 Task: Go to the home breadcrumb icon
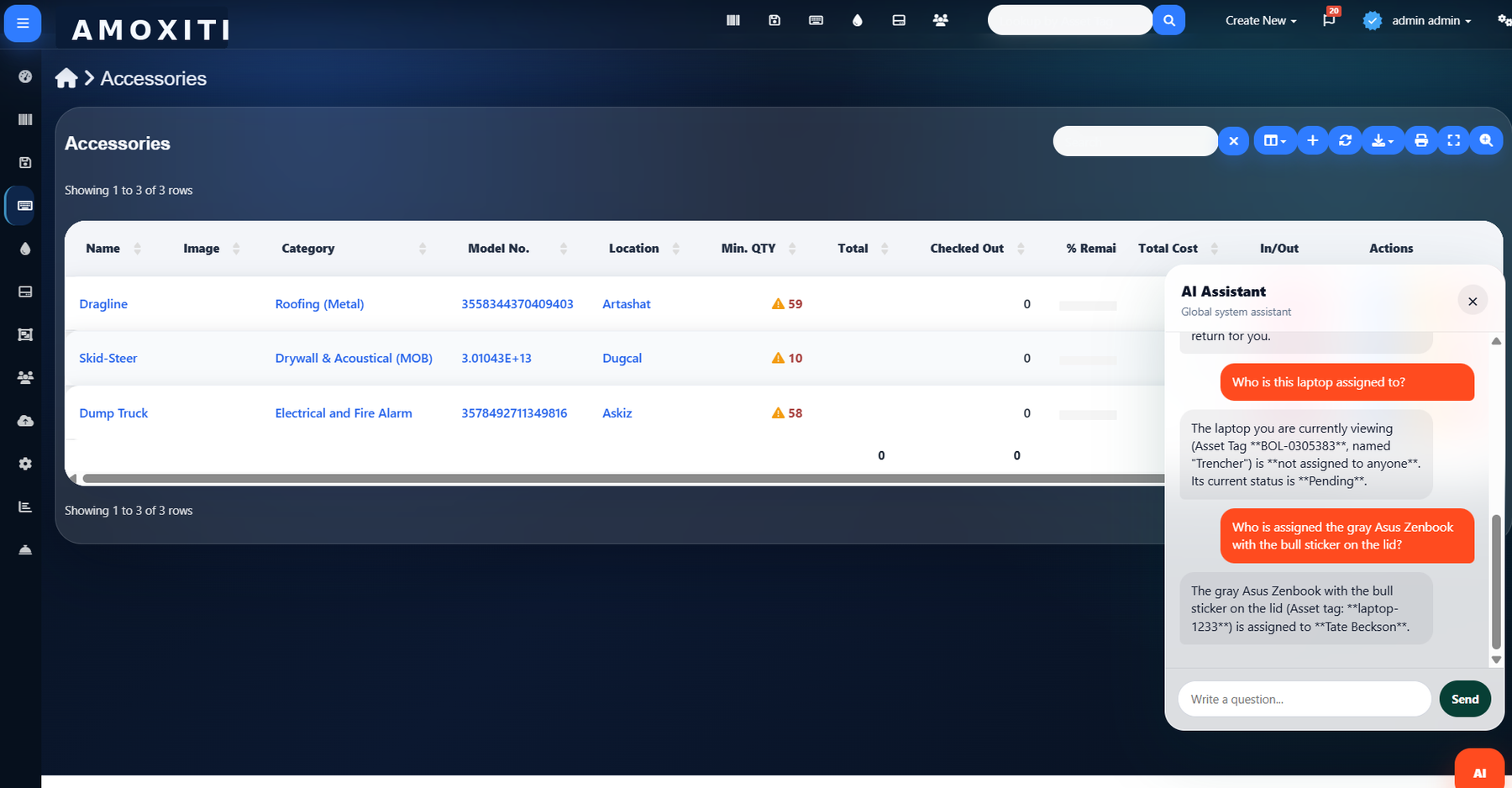point(66,78)
